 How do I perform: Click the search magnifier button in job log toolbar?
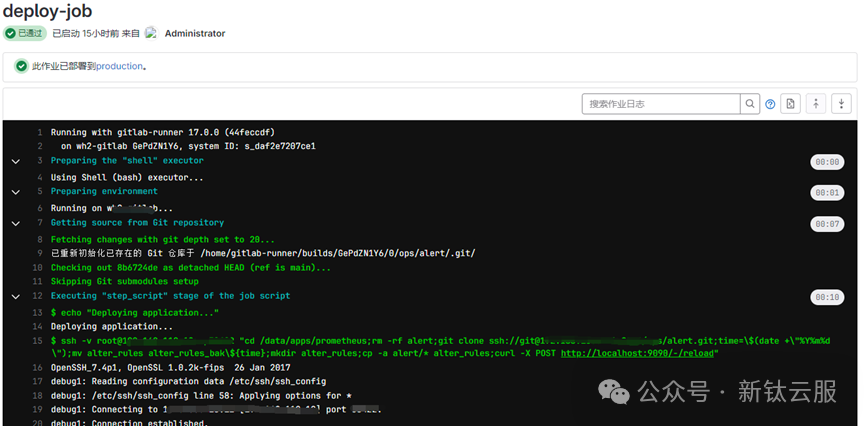pyautogui.click(x=750, y=104)
